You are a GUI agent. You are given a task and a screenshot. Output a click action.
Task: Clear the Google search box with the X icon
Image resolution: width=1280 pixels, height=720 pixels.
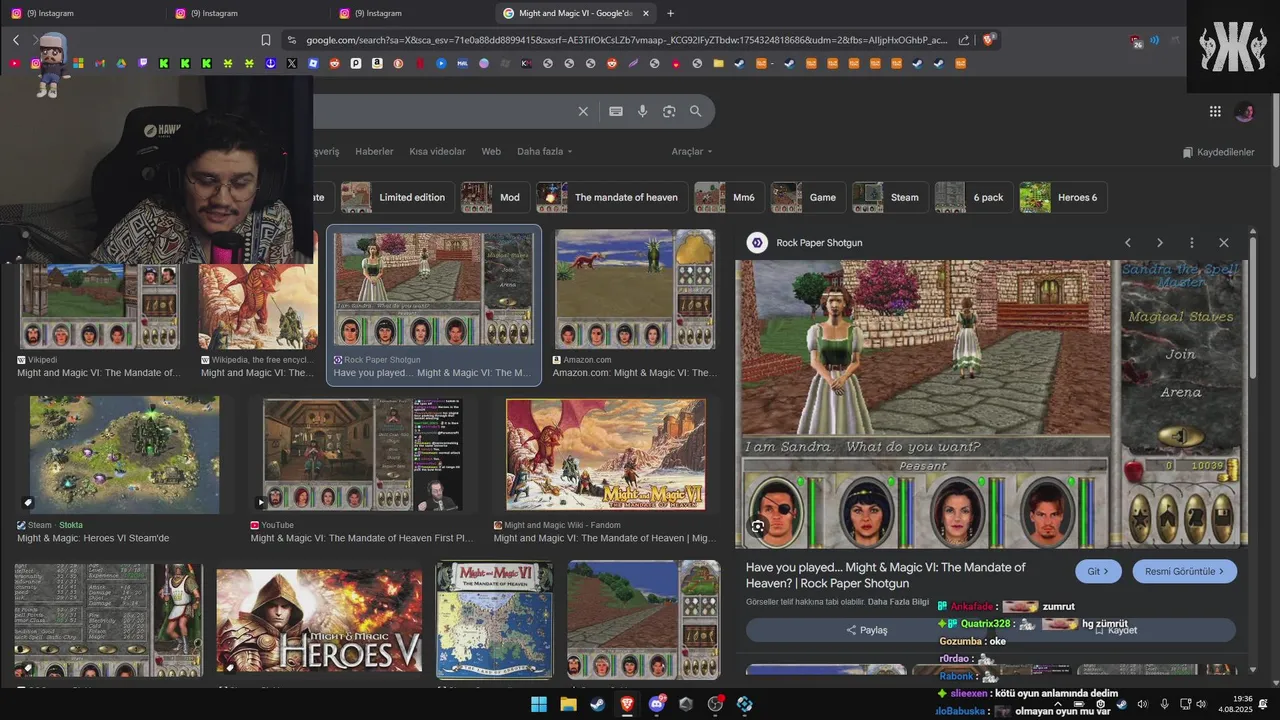(583, 111)
